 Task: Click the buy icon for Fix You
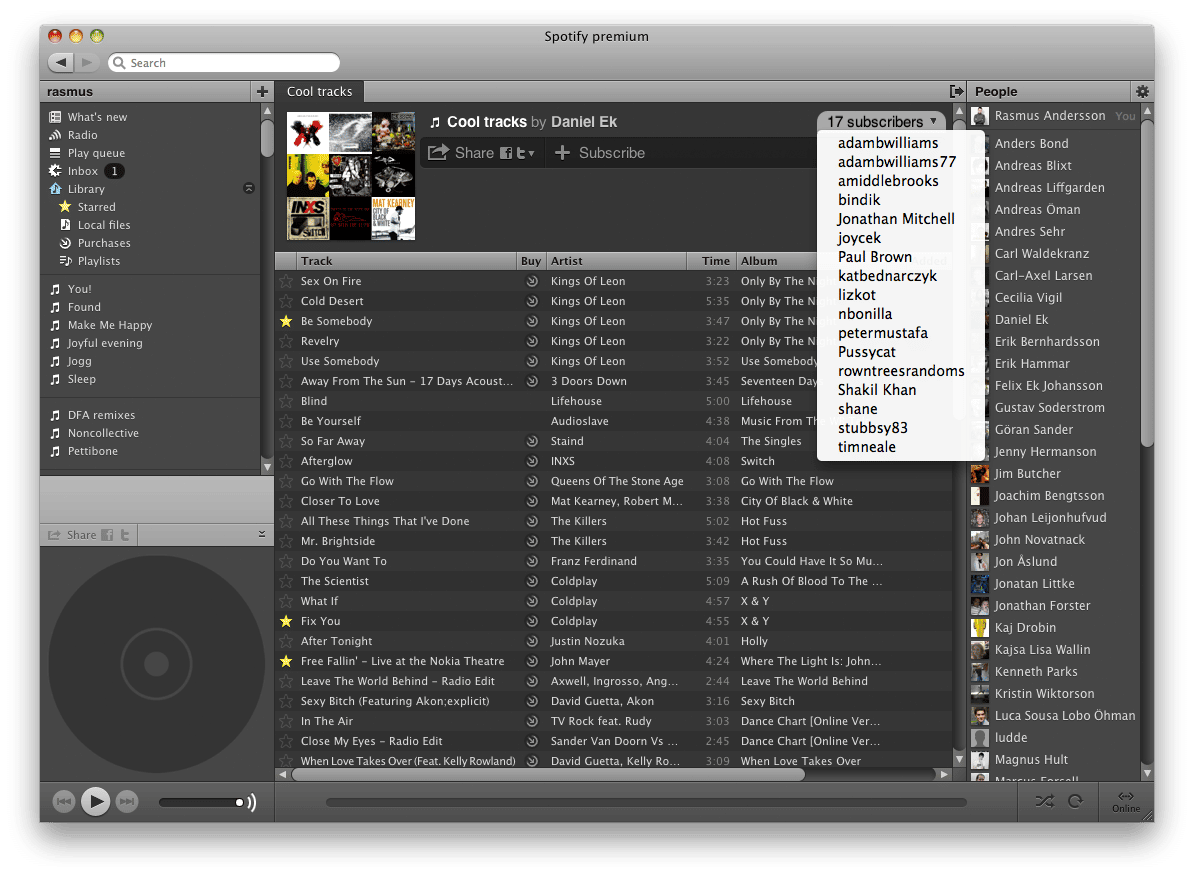(532, 621)
